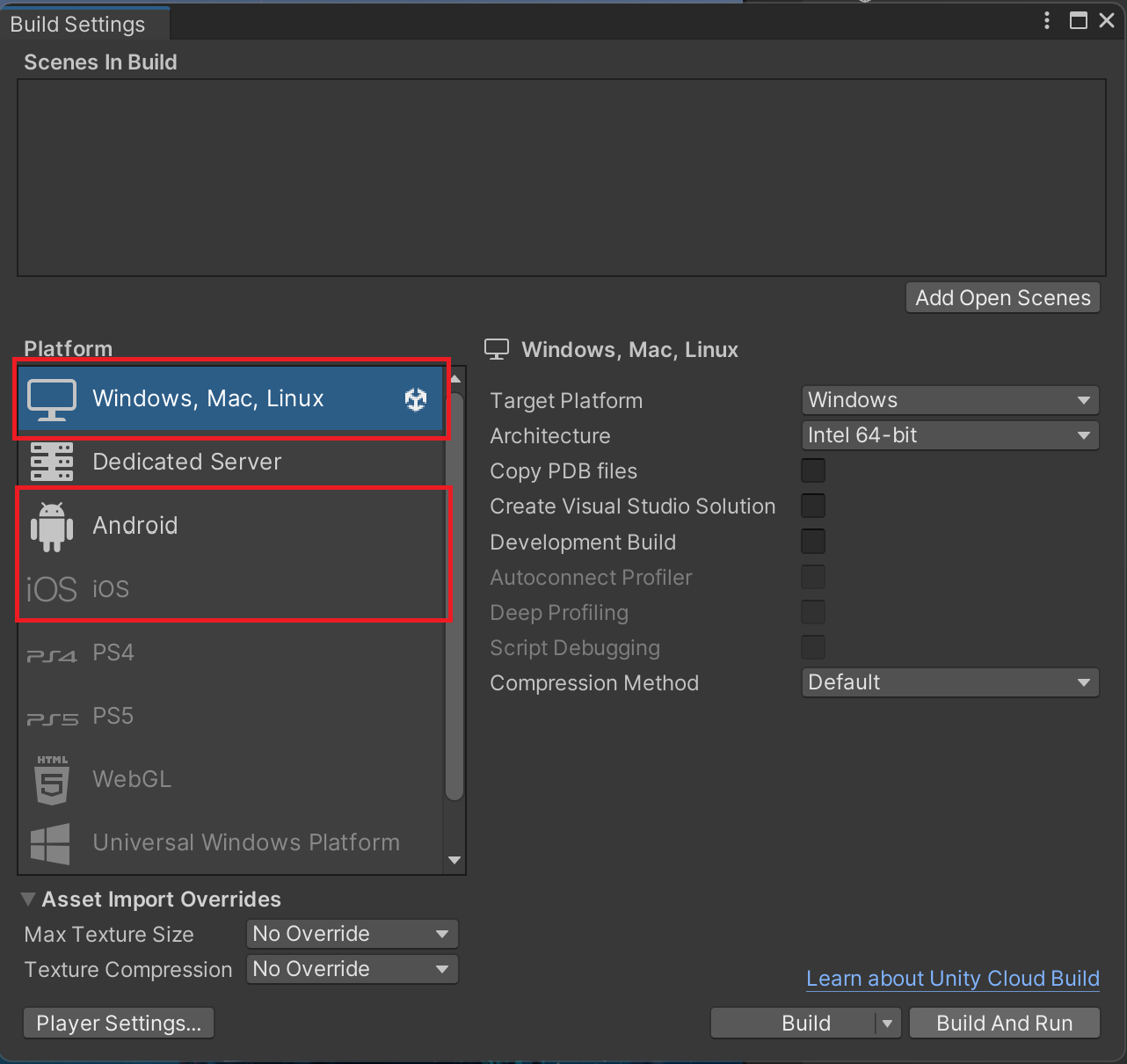Viewport: 1127px width, 1064px height.
Task: Open Player Settings
Action: [119, 1024]
